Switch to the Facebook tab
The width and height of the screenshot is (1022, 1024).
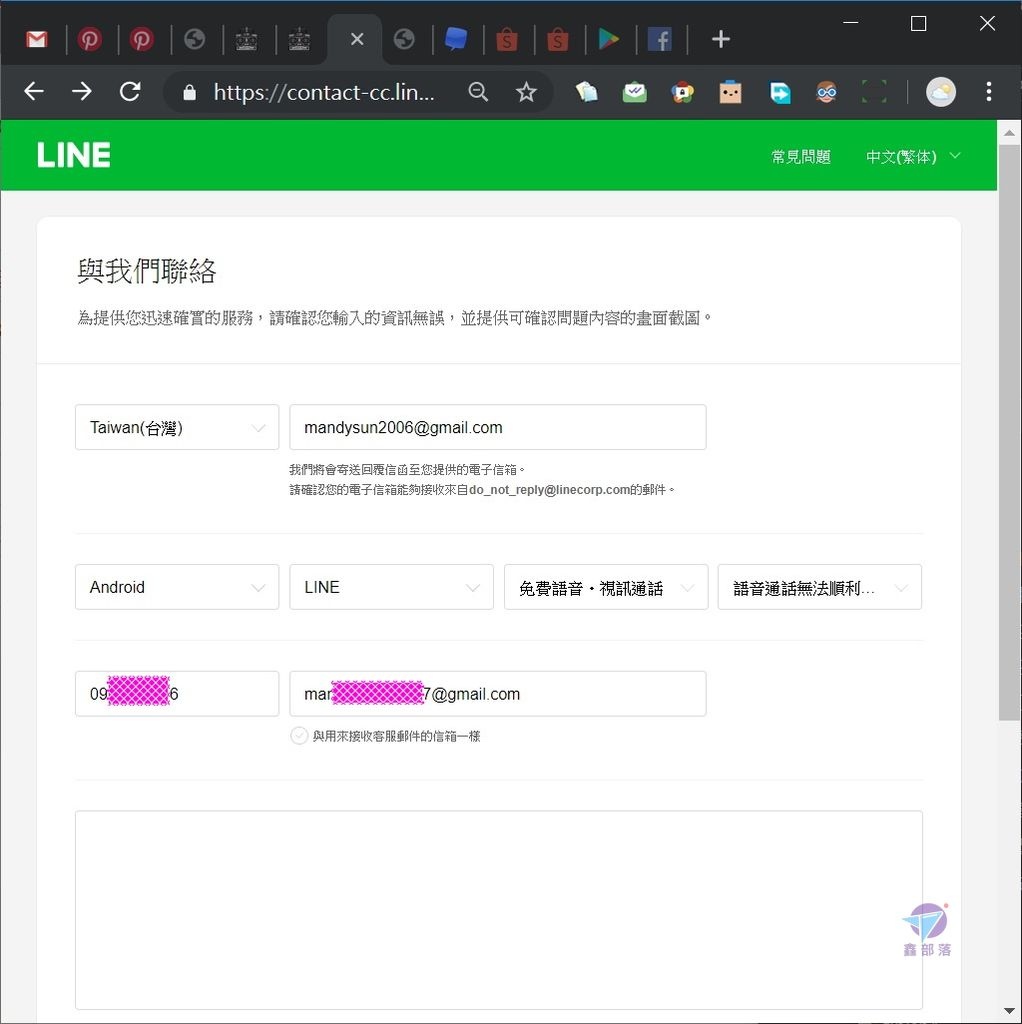pyautogui.click(x=660, y=40)
